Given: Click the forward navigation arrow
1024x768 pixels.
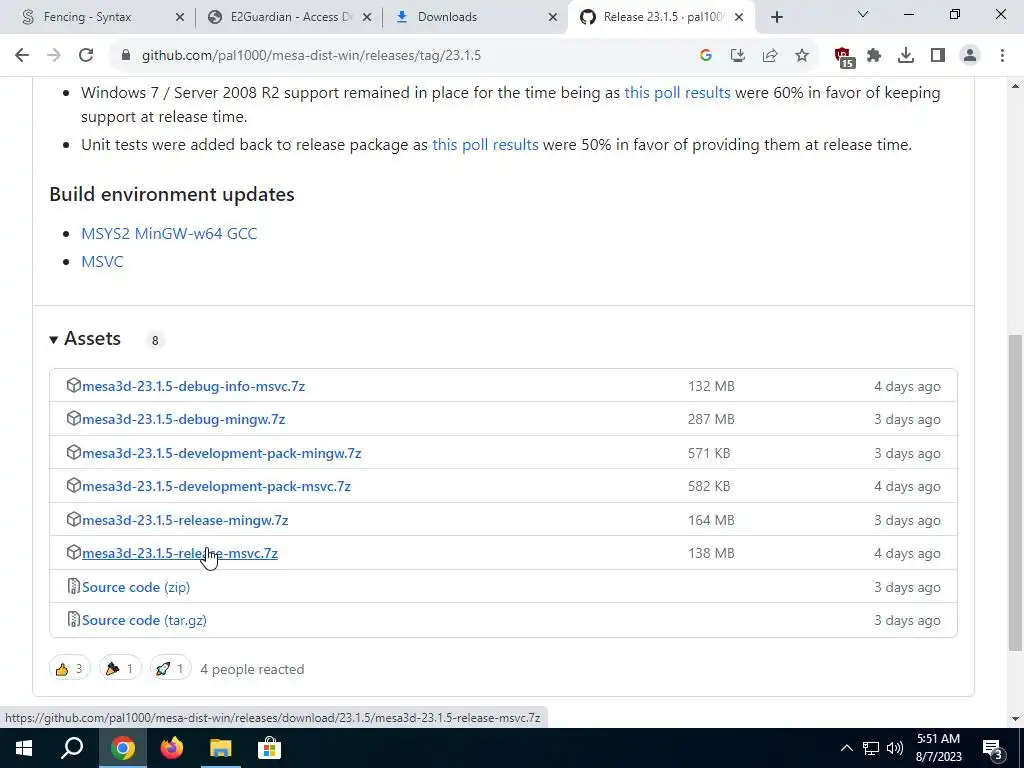Looking at the screenshot, I should [x=54, y=56].
